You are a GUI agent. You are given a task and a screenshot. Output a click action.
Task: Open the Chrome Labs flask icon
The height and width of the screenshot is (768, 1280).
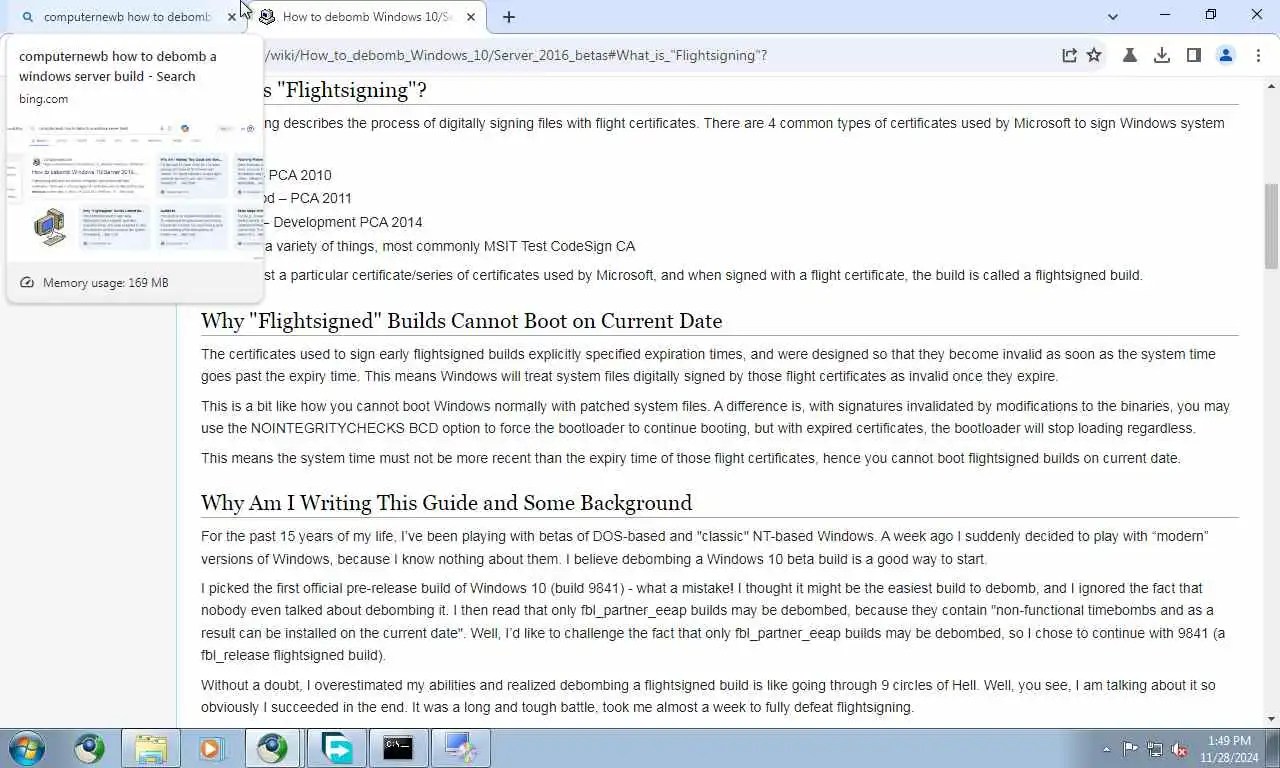pos(1130,55)
